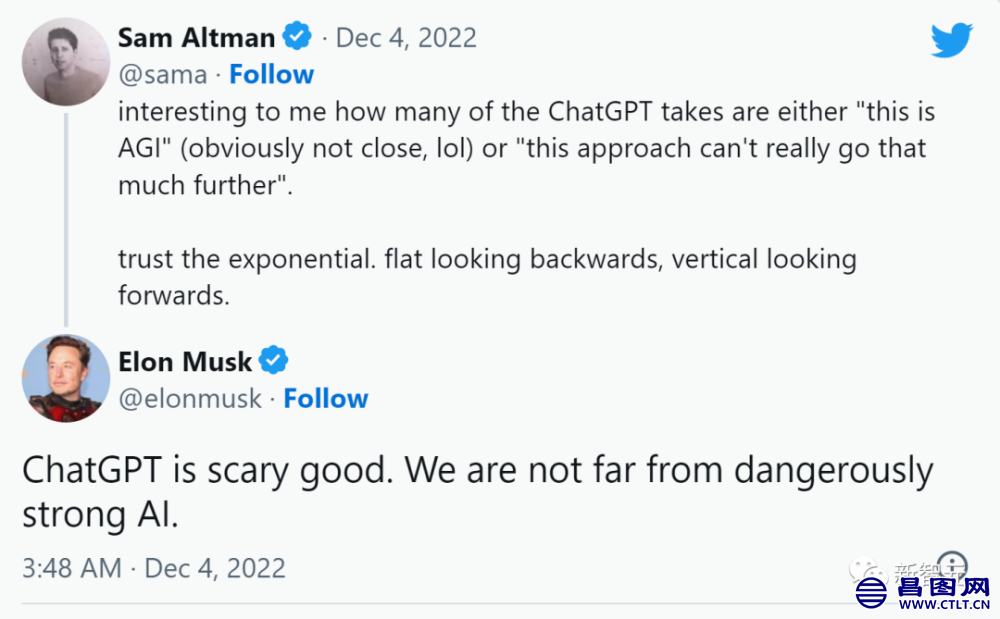Follow Sam Altman via Follow link
Image resolution: width=1000 pixels, height=619 pixels.
(272, 74)
